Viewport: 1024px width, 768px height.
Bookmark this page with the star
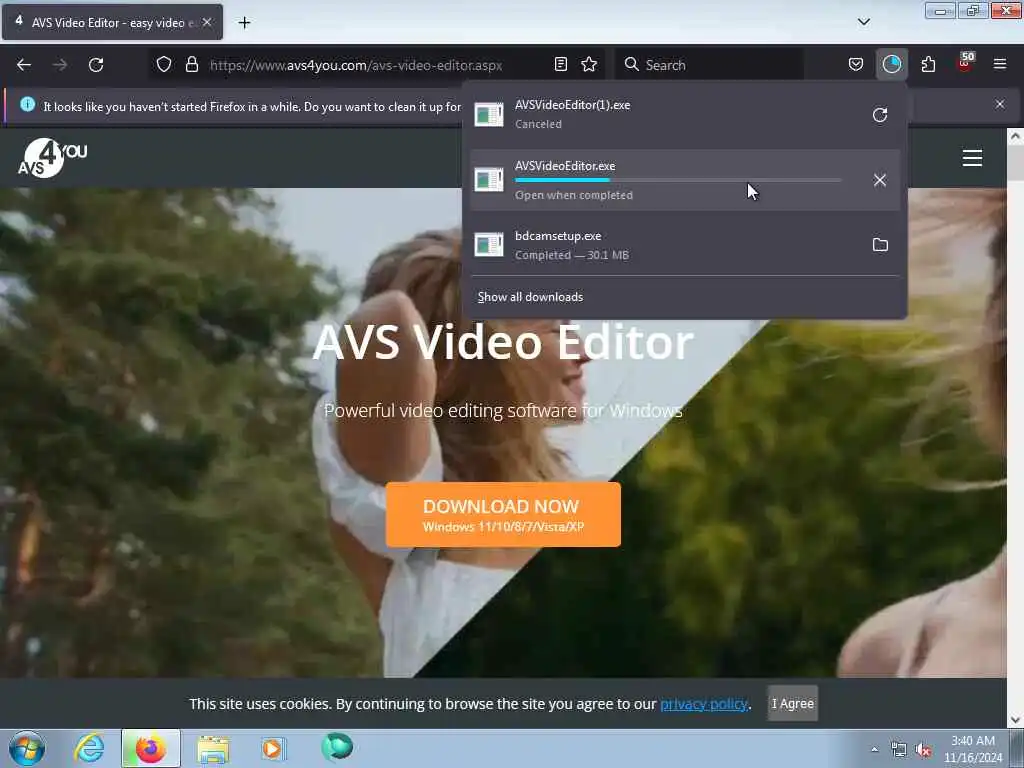589,64
